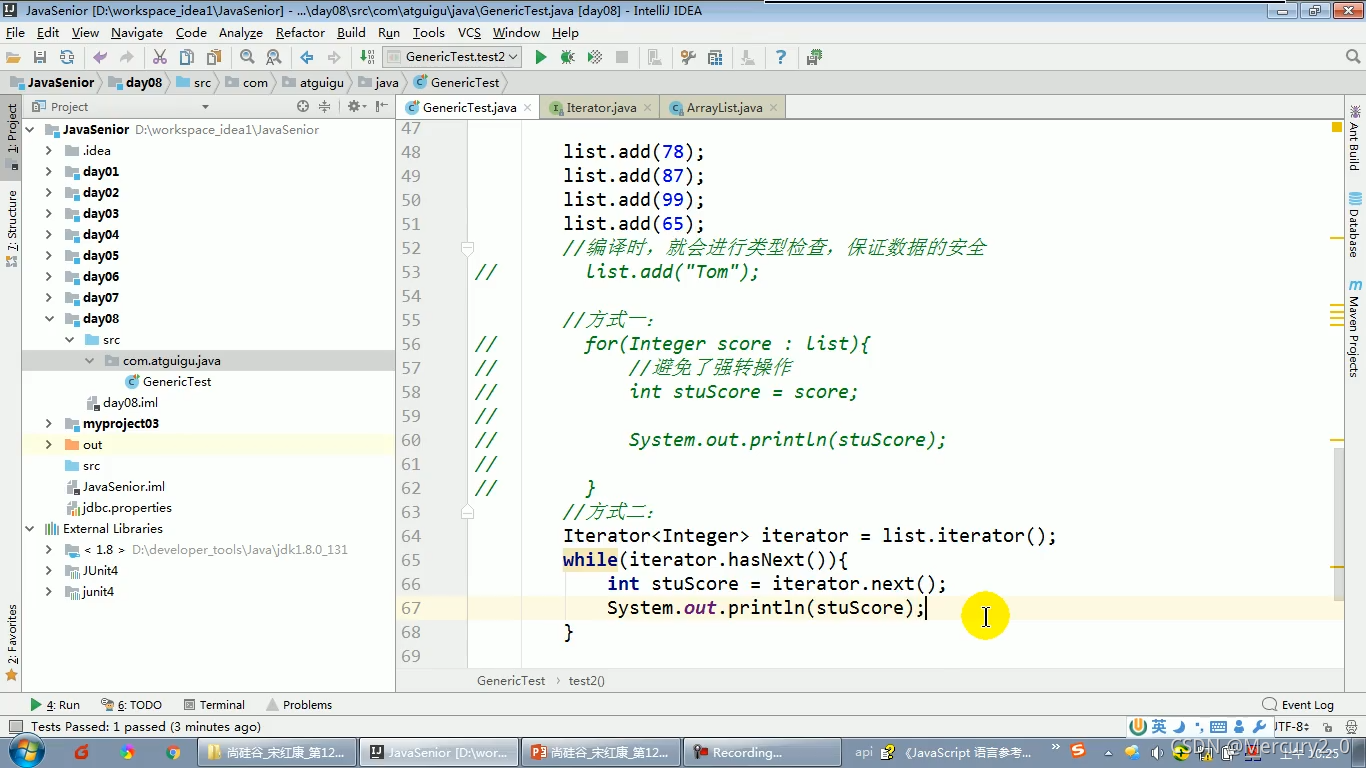Toggle the Event Log window

tap(1298, 704)
